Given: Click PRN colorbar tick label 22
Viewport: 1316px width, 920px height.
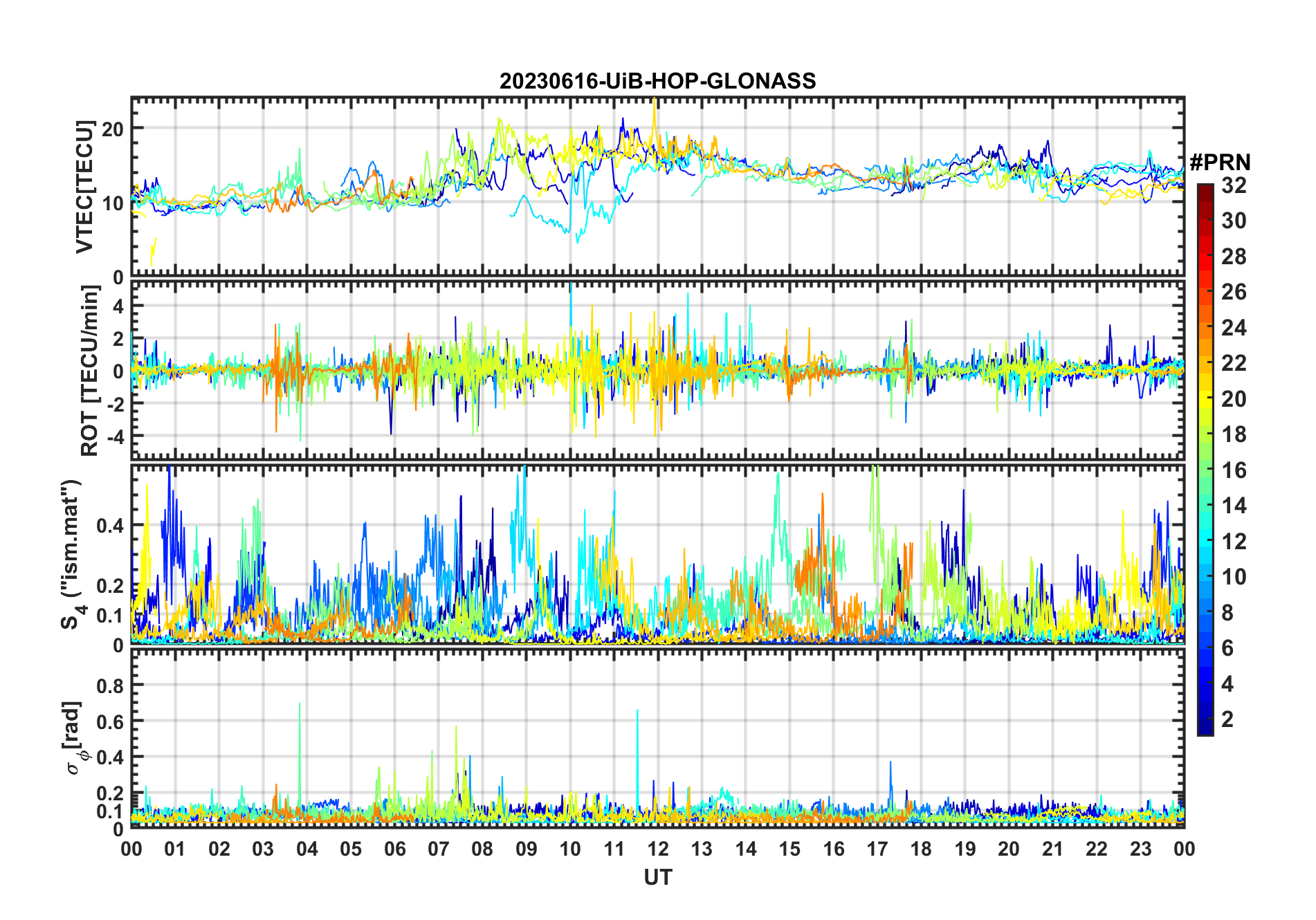Looking at the screenshot, I should [1234, 363].
